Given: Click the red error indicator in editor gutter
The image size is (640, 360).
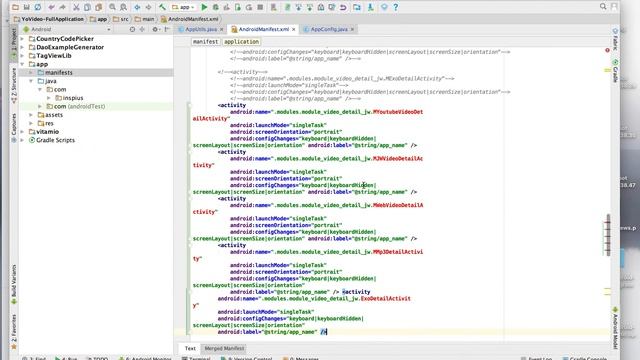Looking at the screenshot, I should (607, 50).
